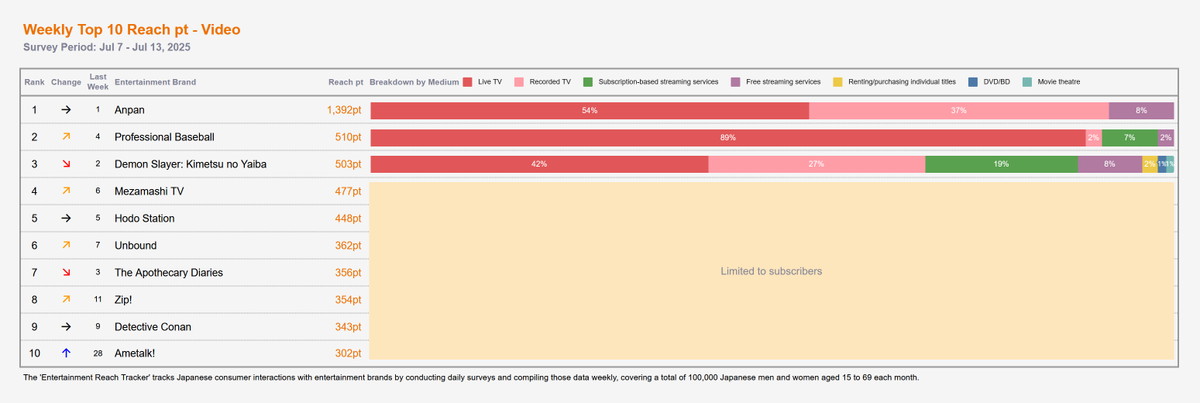Click Anpan's 8% free streaming segment

click(x=1141, y=110)
